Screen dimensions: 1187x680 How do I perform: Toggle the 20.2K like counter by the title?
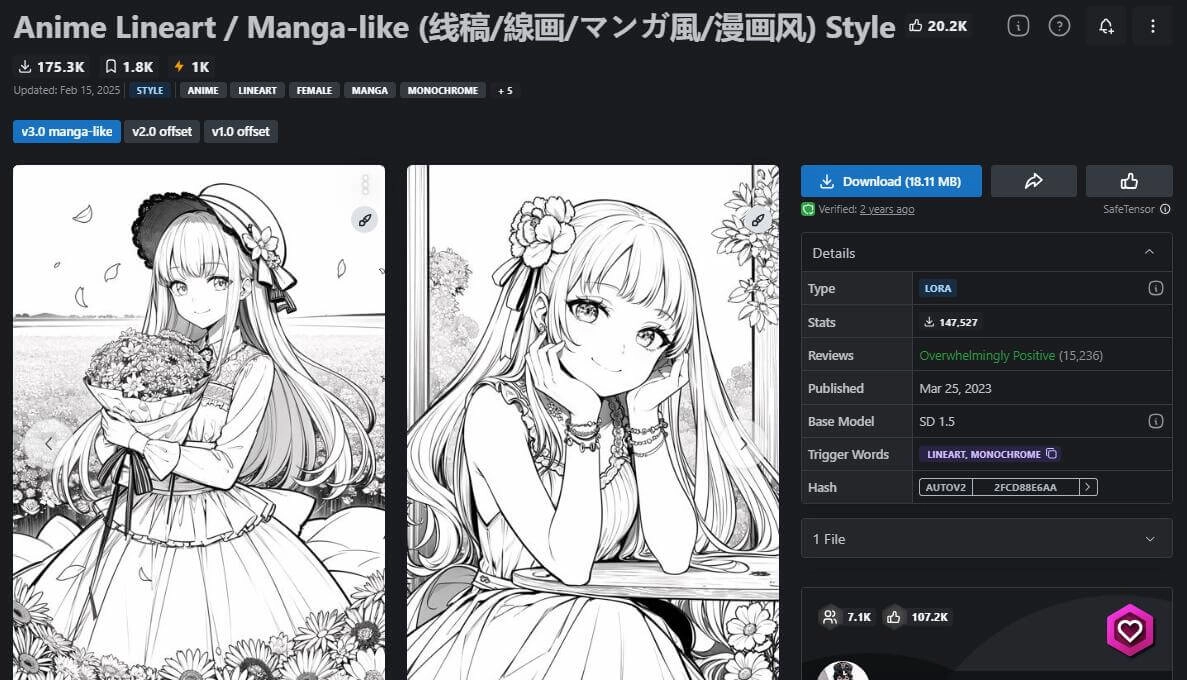pyautogui.click(x=937, y=26)
